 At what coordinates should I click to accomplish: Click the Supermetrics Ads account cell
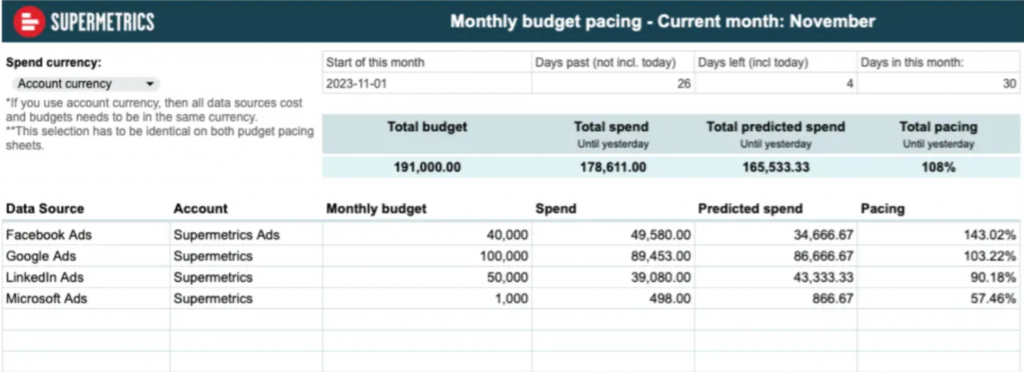coord(246,235)
